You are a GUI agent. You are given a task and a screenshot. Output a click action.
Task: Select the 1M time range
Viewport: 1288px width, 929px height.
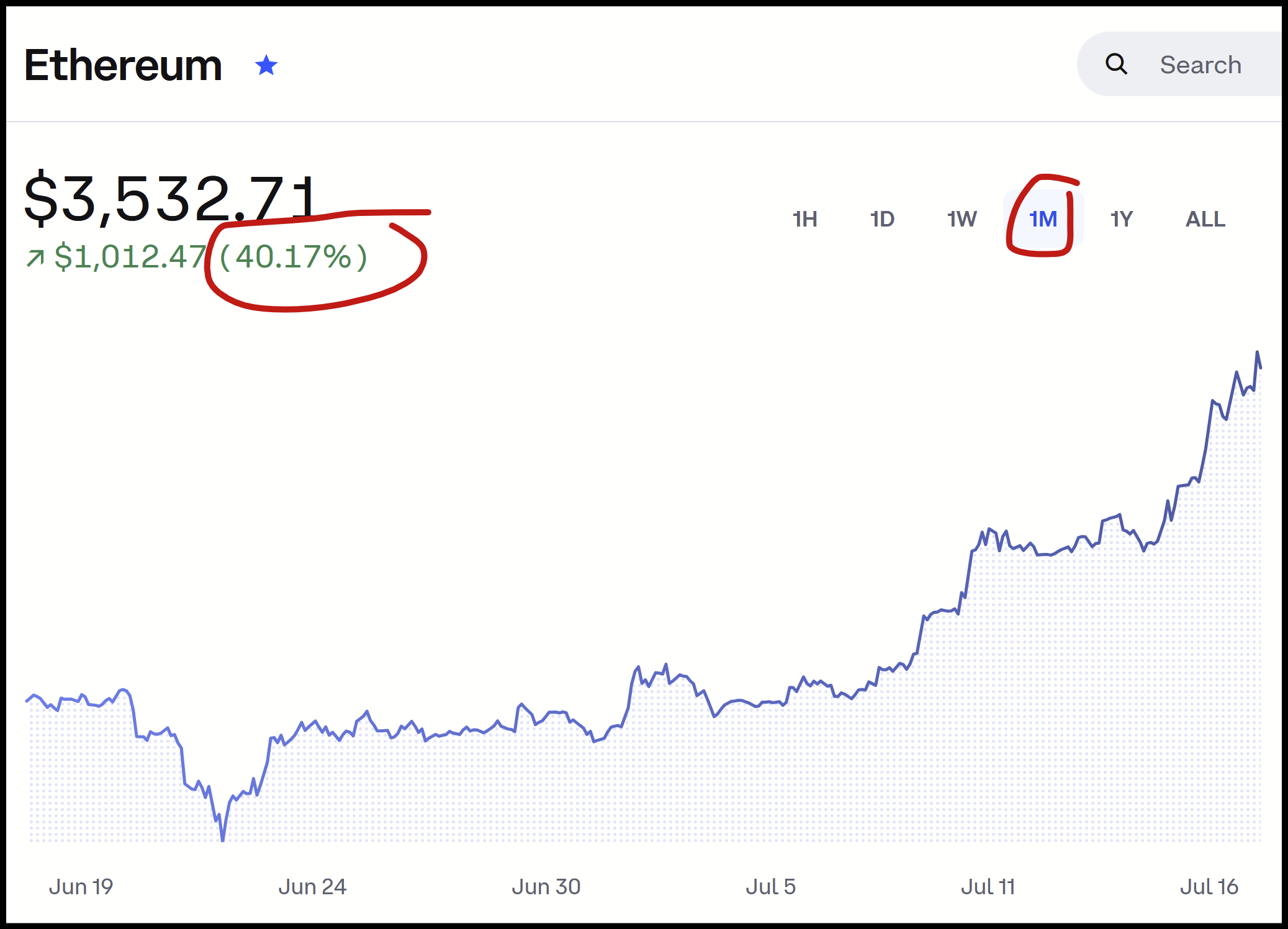click(1043, 219)
